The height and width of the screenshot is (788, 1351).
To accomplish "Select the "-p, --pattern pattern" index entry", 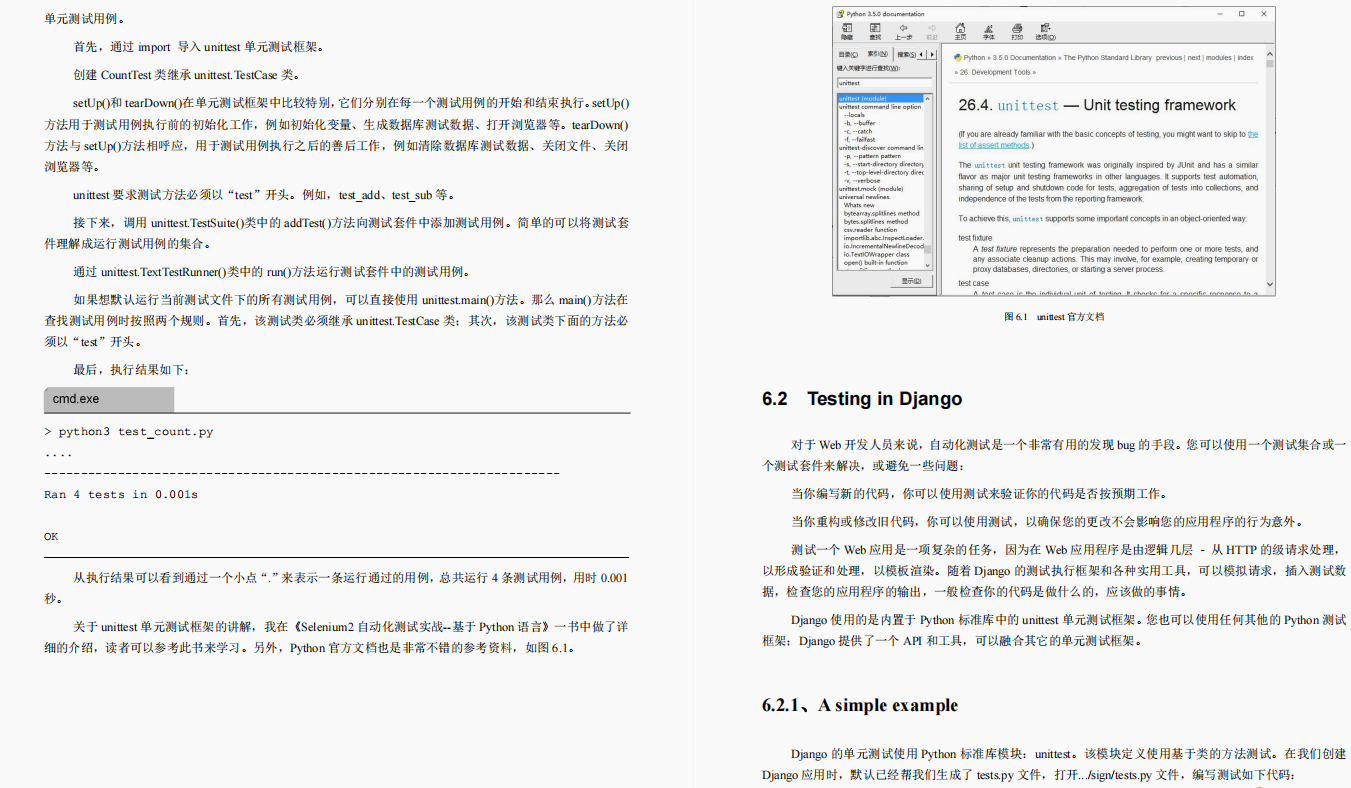I will 872,156.
